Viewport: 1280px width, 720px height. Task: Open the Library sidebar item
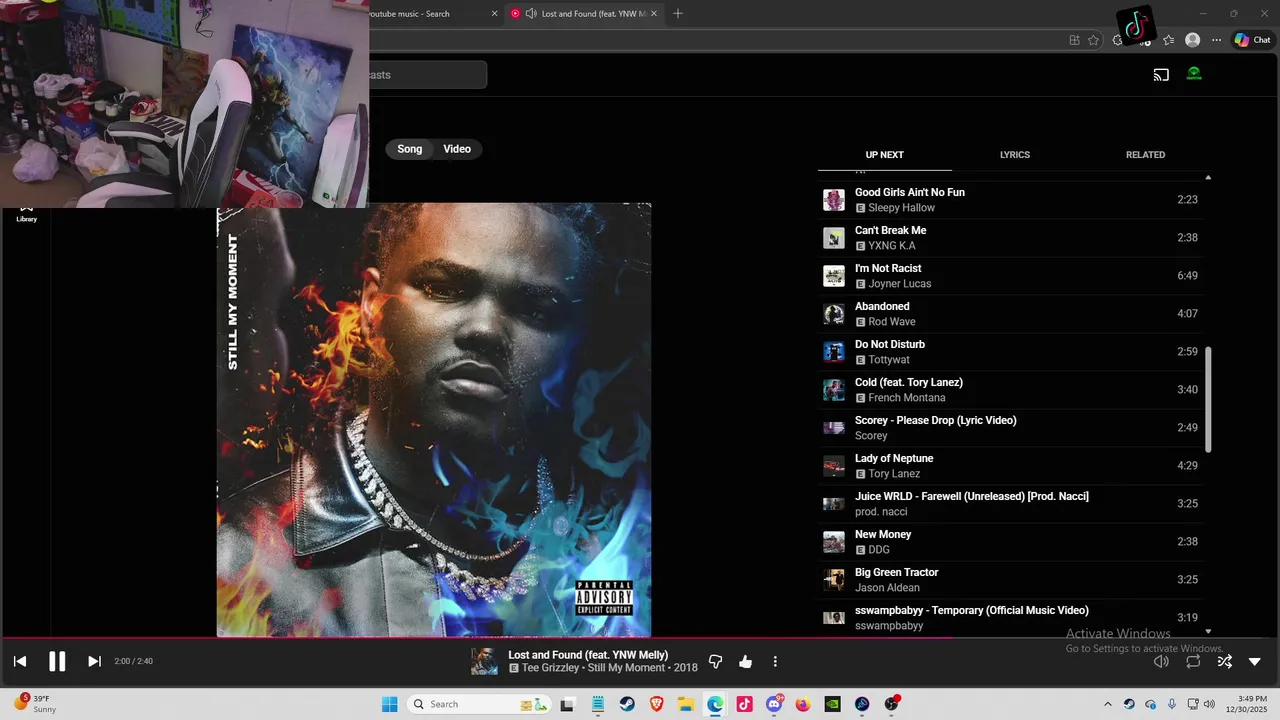click(27, 214)
